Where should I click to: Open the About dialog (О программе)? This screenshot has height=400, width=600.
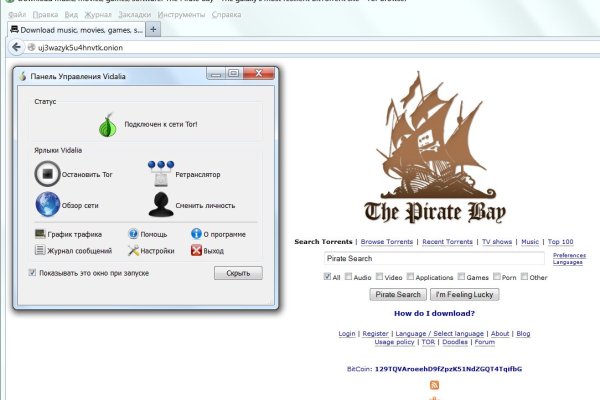(x=196, y=234)
